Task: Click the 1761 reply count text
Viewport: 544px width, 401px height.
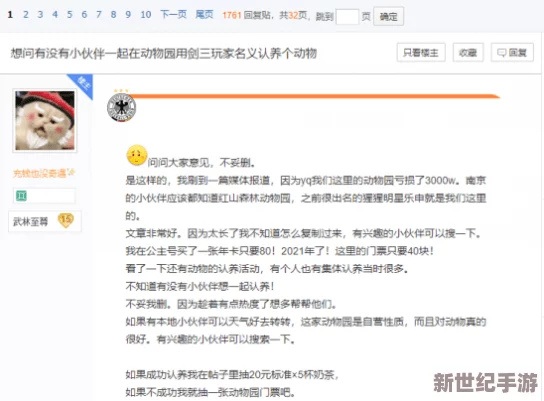Action: pos(231,15)
